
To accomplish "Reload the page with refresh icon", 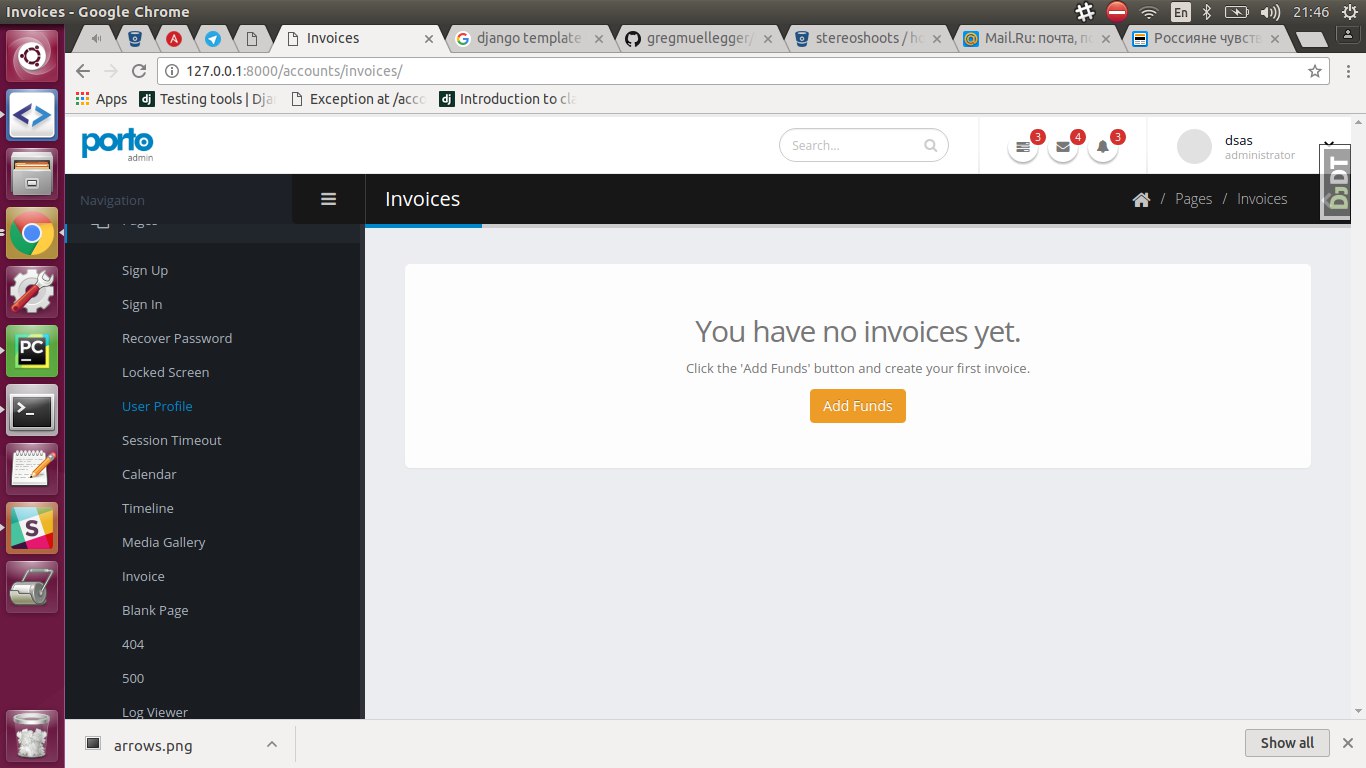I will [139, 71].
